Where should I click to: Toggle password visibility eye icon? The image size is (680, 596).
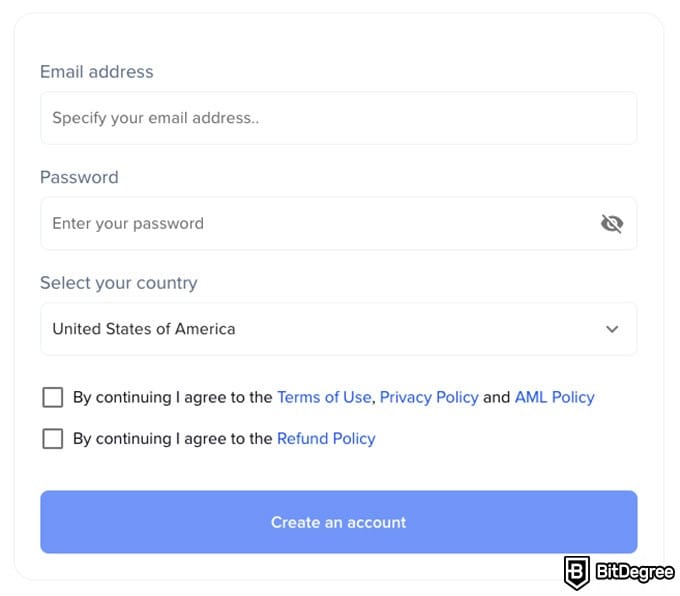pos(611,224)
